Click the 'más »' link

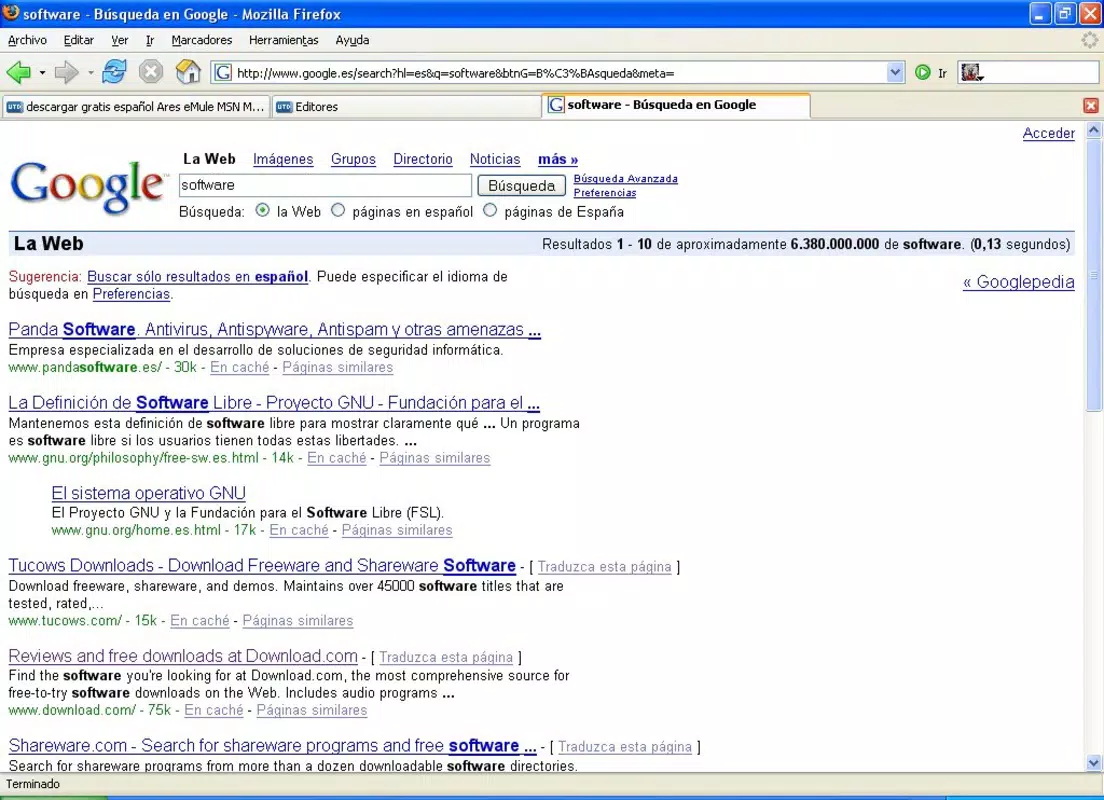tap(558, 159)
